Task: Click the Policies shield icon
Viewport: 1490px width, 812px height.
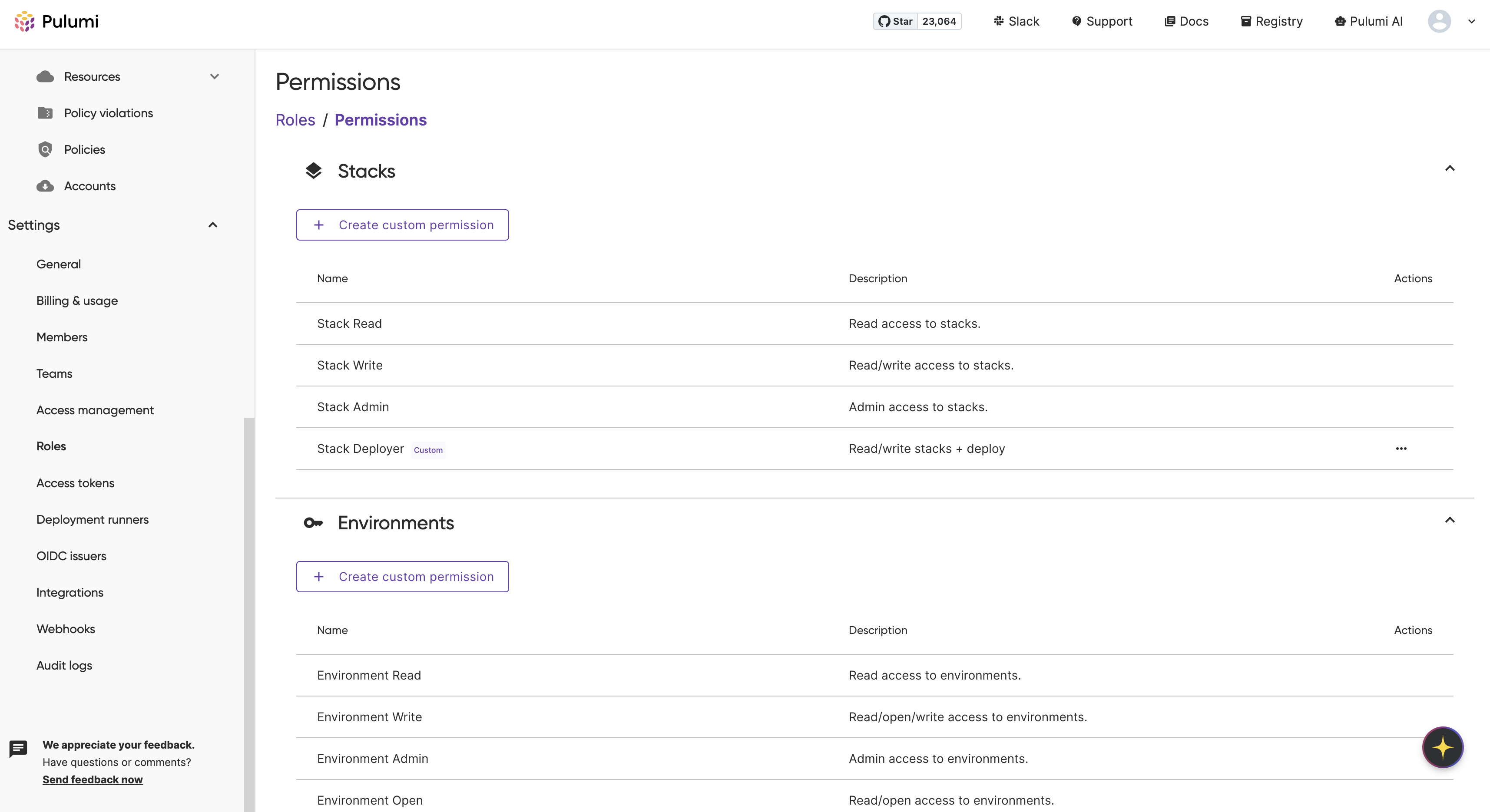Action: pyautogui.click(x=45, y=150)
